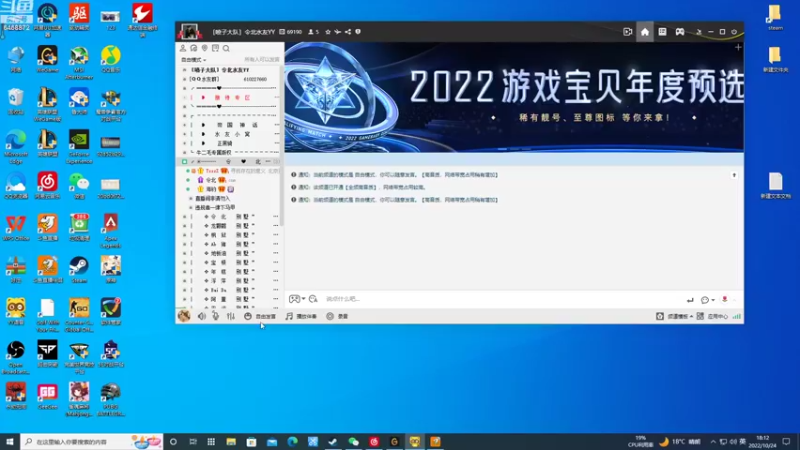This screenshot has height=450, width=800.
Task: Open the 自由模式 mode dropdown
Action: click(194, 60)
